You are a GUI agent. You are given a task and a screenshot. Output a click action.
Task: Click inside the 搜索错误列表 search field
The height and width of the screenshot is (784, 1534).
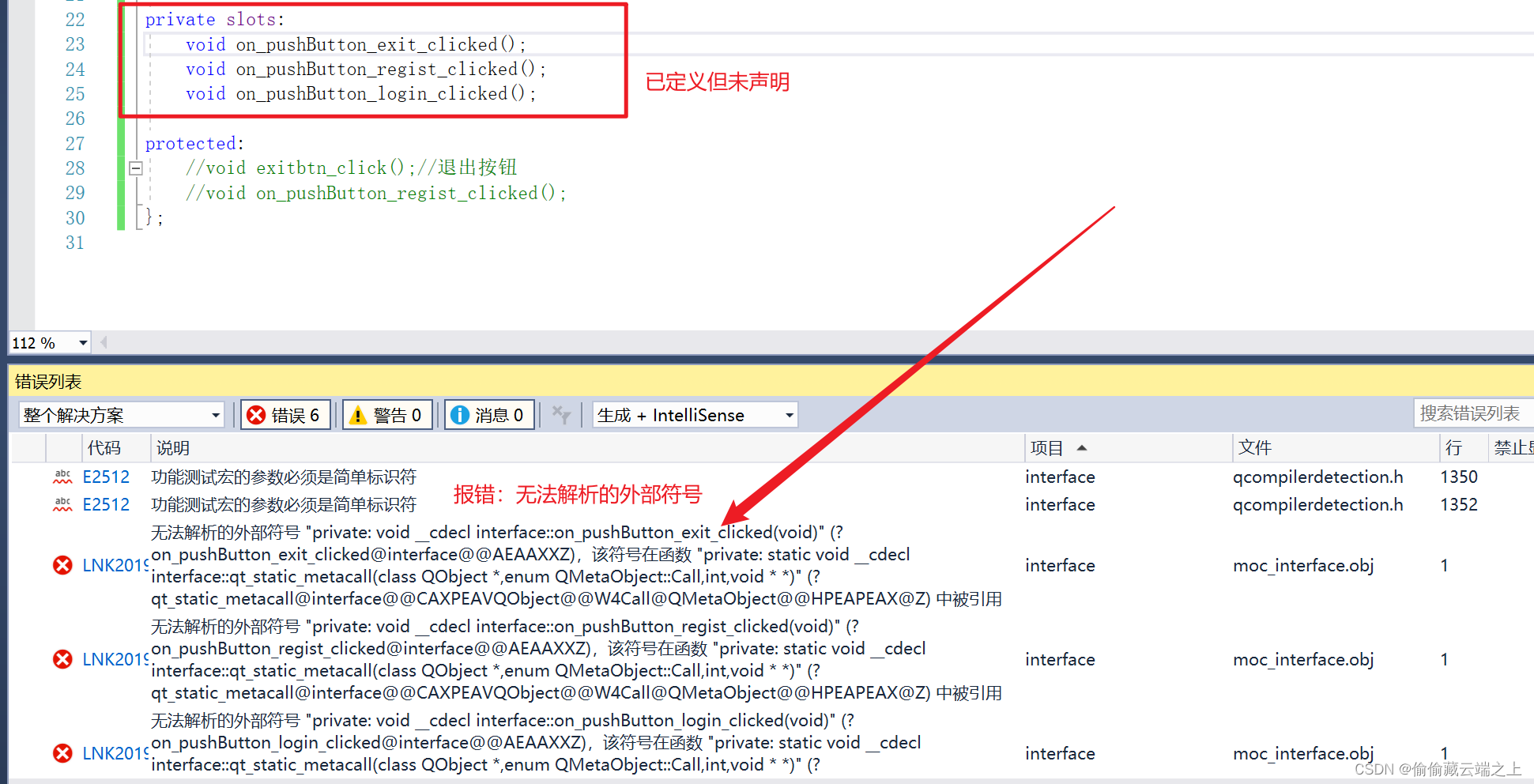[x=1474, y=413]
